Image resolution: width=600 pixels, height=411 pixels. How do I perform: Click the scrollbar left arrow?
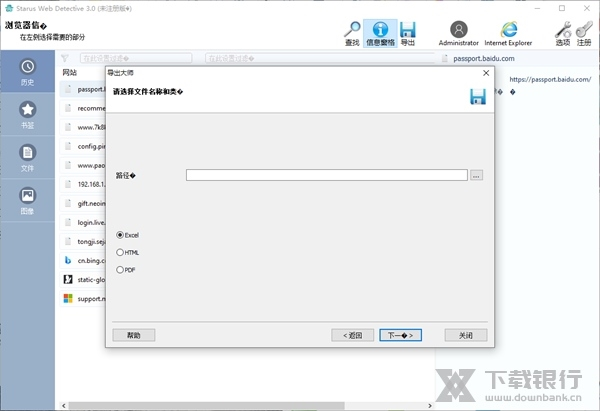point(64,406)
